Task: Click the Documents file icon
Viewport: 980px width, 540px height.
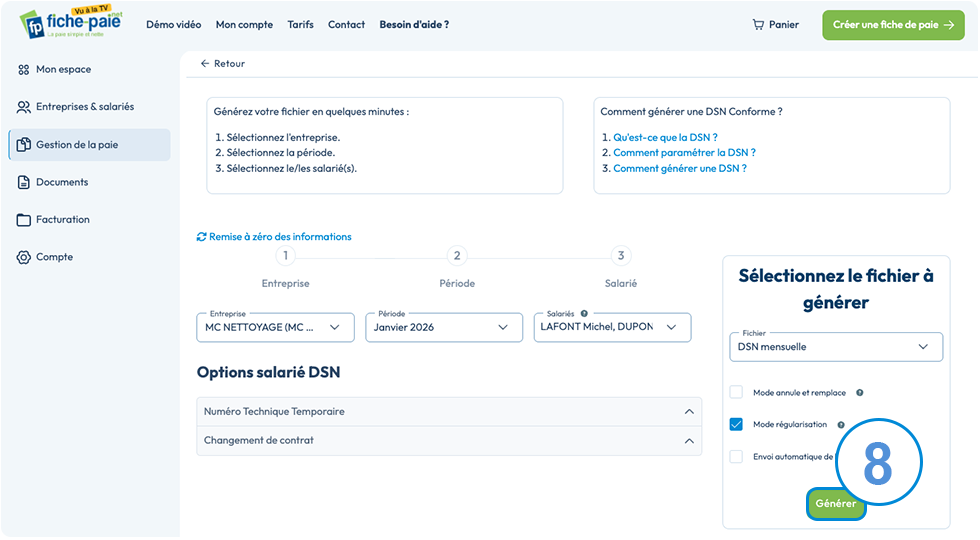Action: (x=24, y=182)
